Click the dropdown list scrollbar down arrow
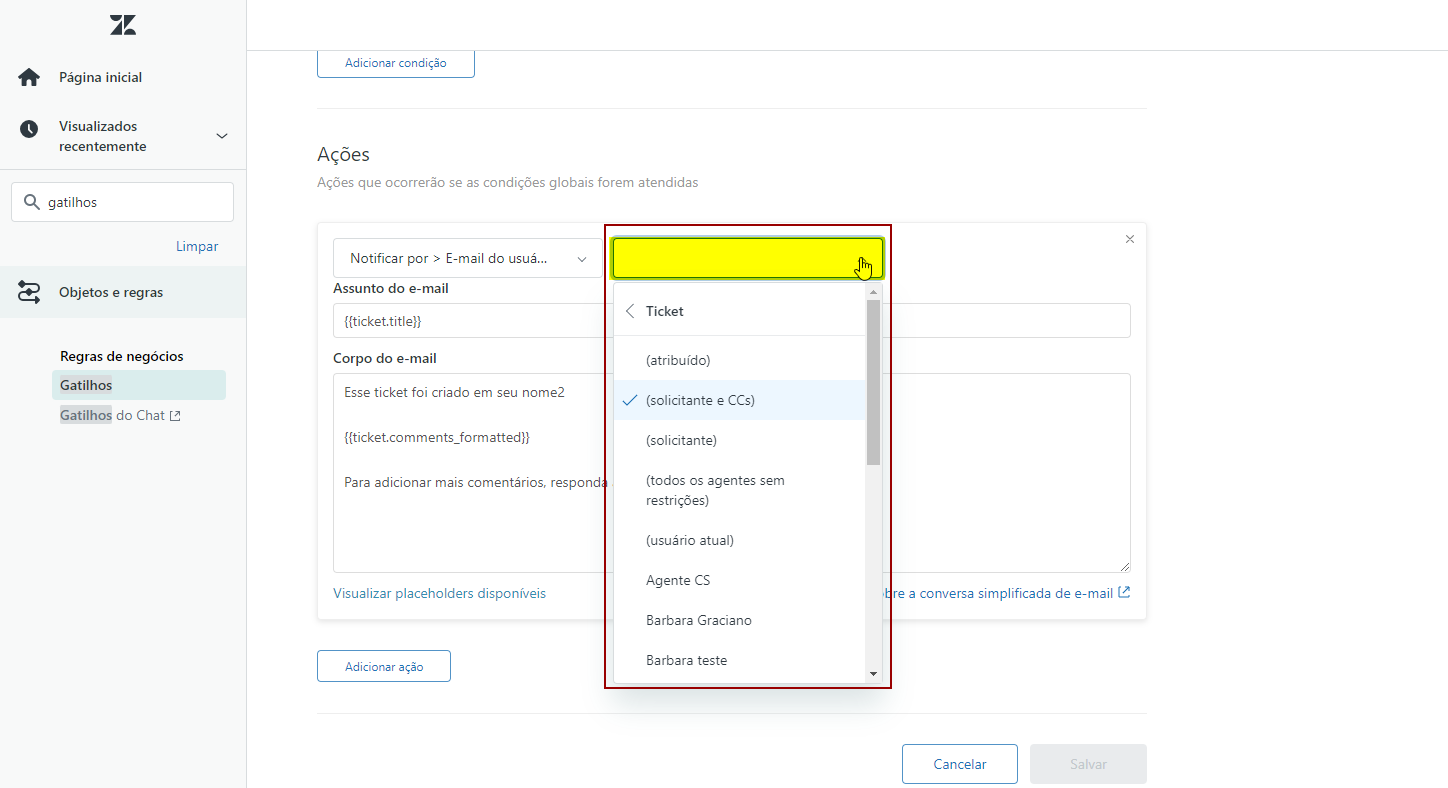The height and width of the screenshot is (788, 1448). [873, 674]
